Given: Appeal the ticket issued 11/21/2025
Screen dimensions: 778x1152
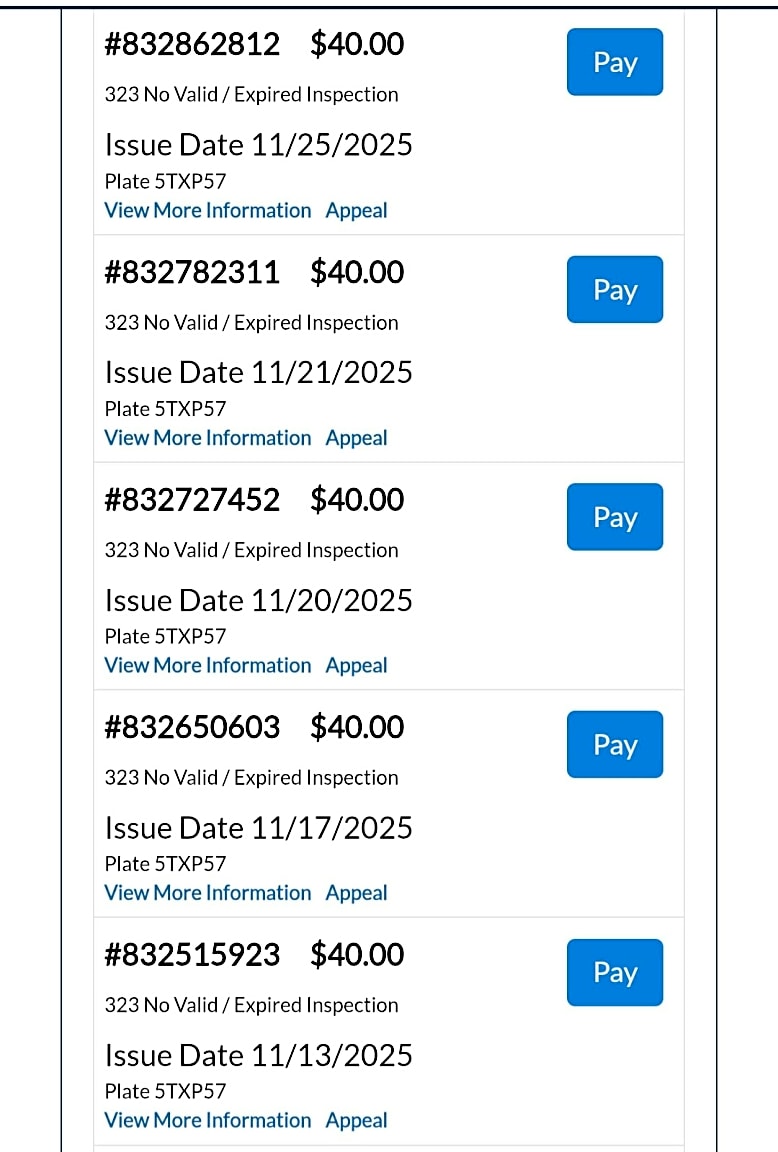Looking at the screenshot, I should point(356,438).
